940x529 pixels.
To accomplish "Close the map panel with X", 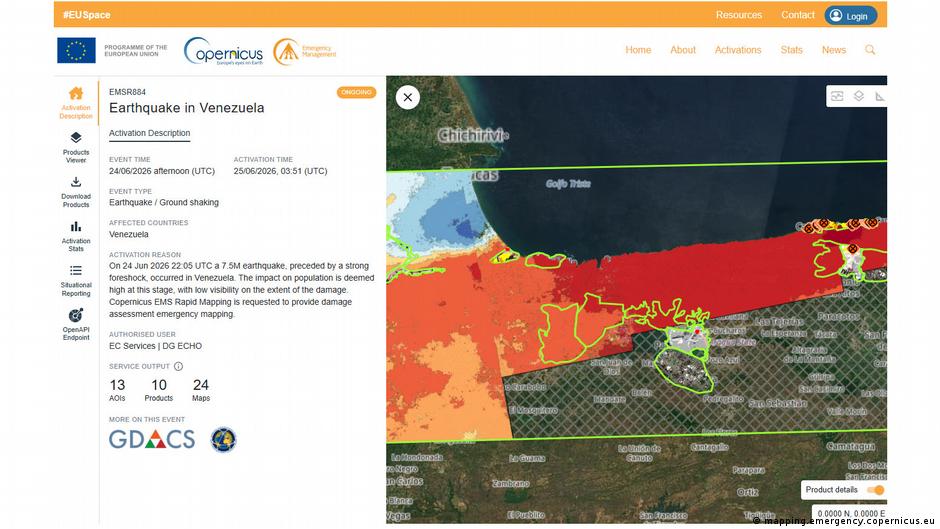I will (x=408, y=97).
